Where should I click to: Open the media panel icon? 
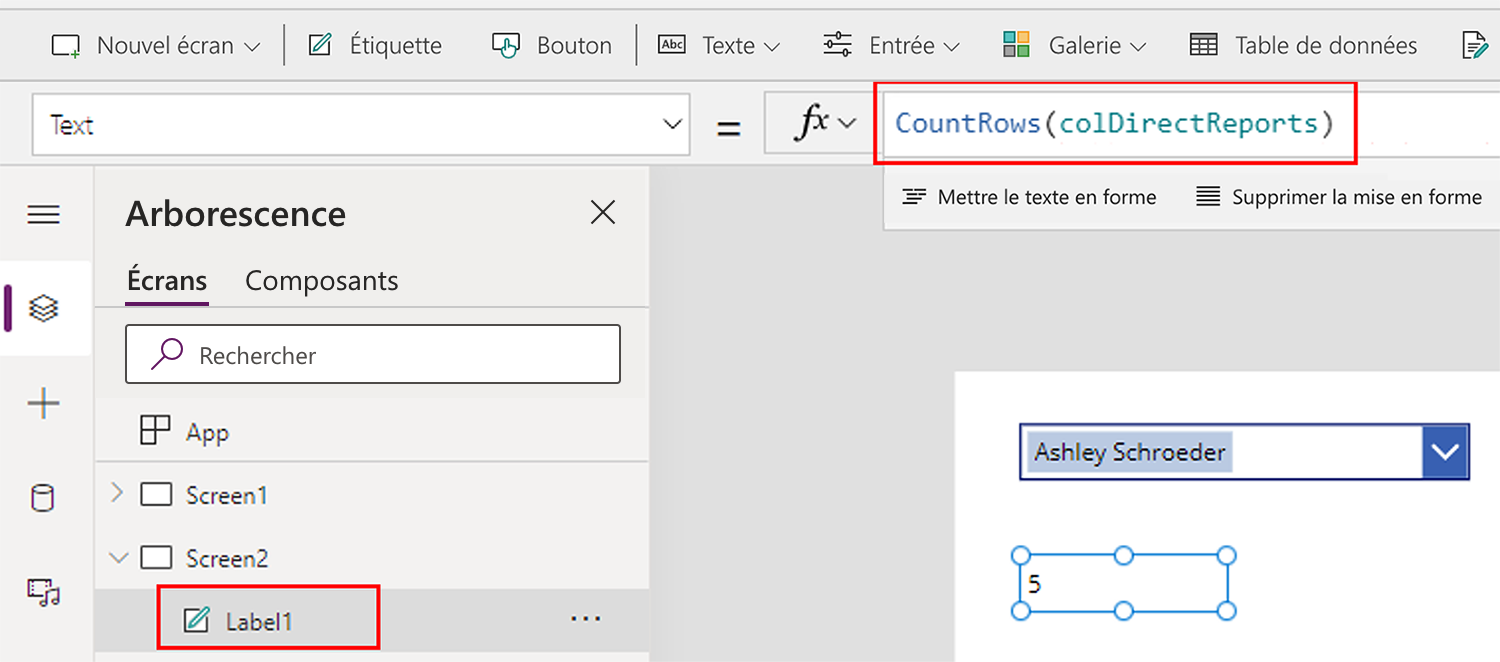point(43,591)
